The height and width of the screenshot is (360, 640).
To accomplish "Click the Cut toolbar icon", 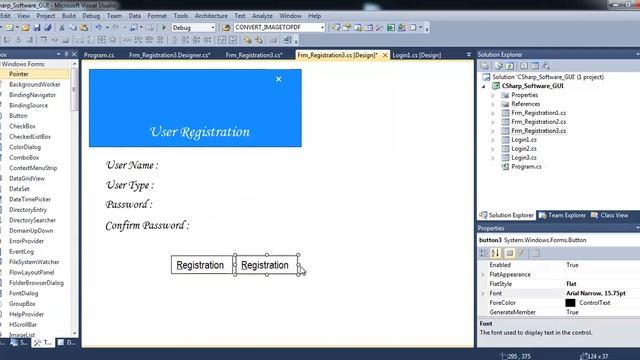I will 62,28.
